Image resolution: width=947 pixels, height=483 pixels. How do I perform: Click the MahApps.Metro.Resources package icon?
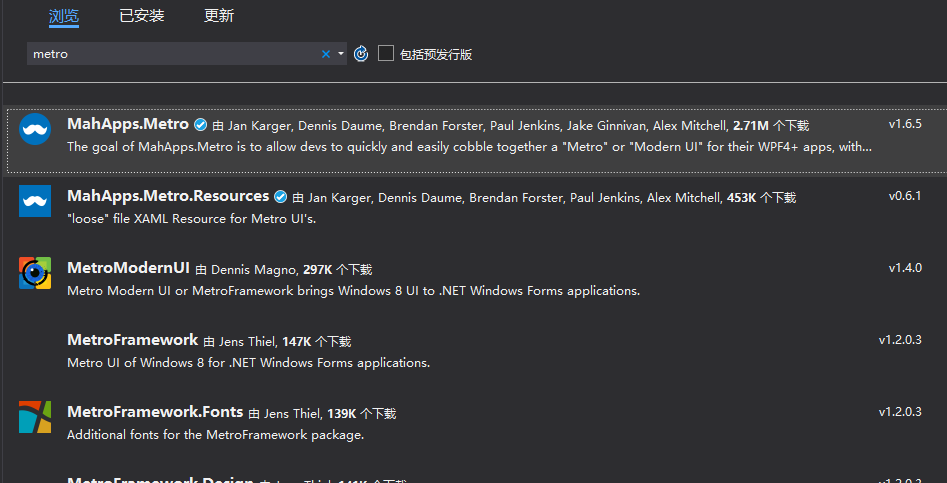pos(35,201)
